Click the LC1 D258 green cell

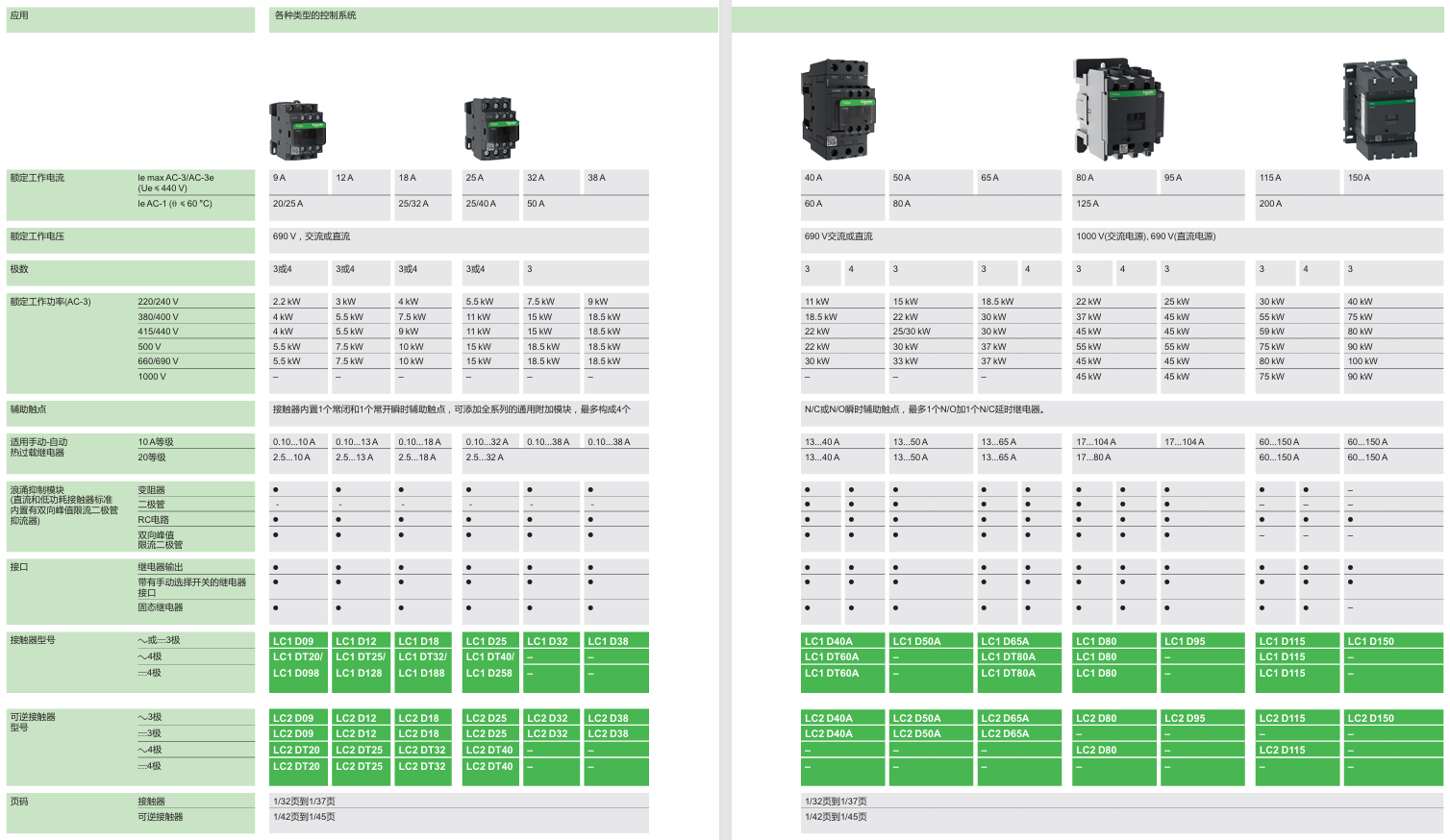489,673
